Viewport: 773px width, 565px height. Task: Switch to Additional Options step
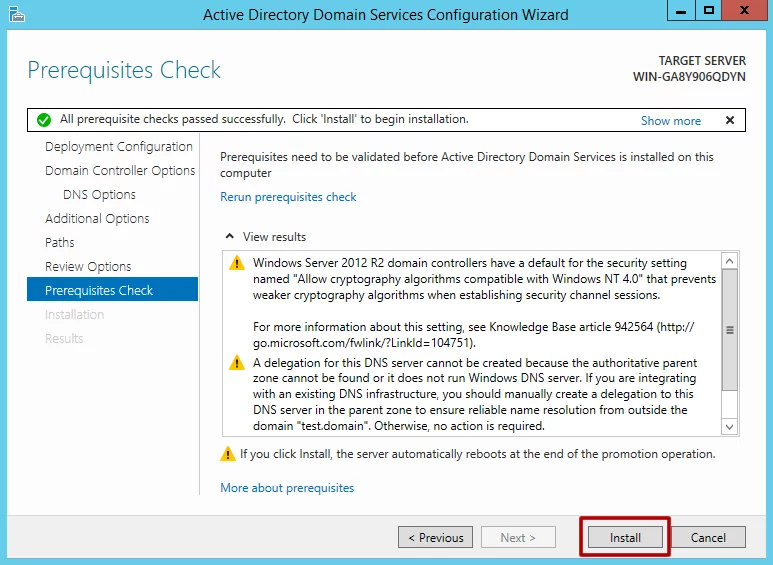[97, 218]
